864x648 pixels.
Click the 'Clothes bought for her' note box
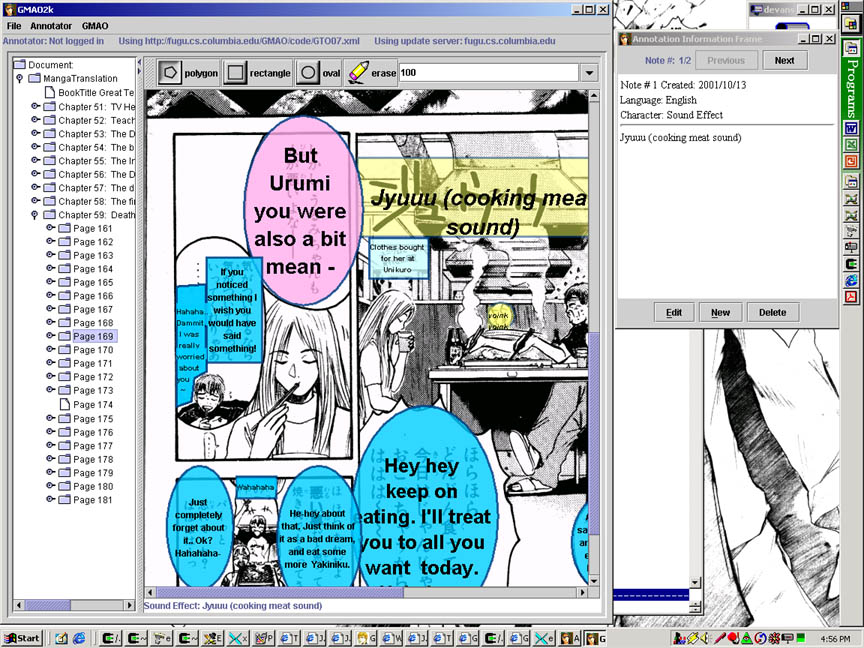point(398,258)
